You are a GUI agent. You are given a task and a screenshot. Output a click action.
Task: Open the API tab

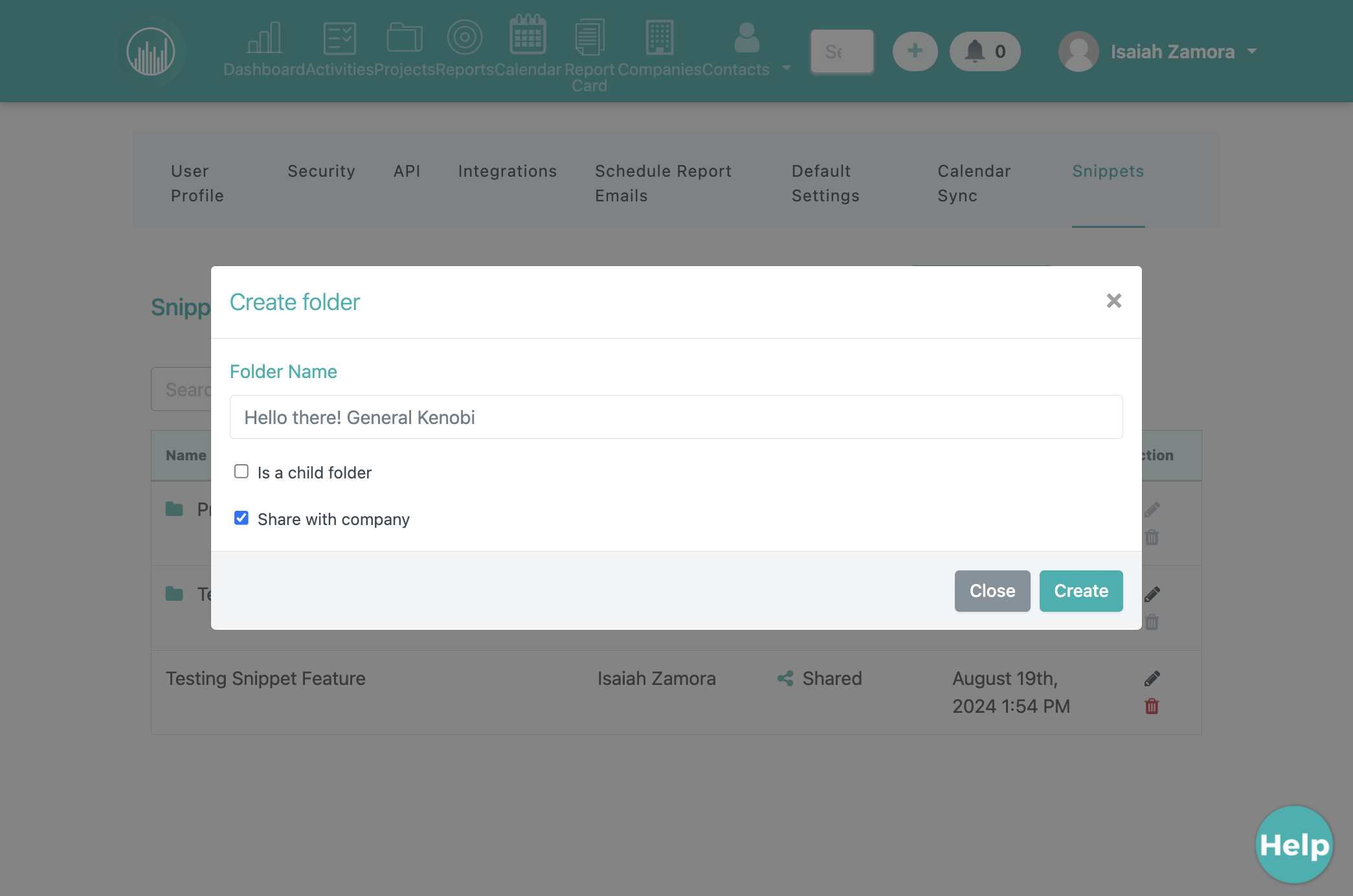[x=407, y=171]
